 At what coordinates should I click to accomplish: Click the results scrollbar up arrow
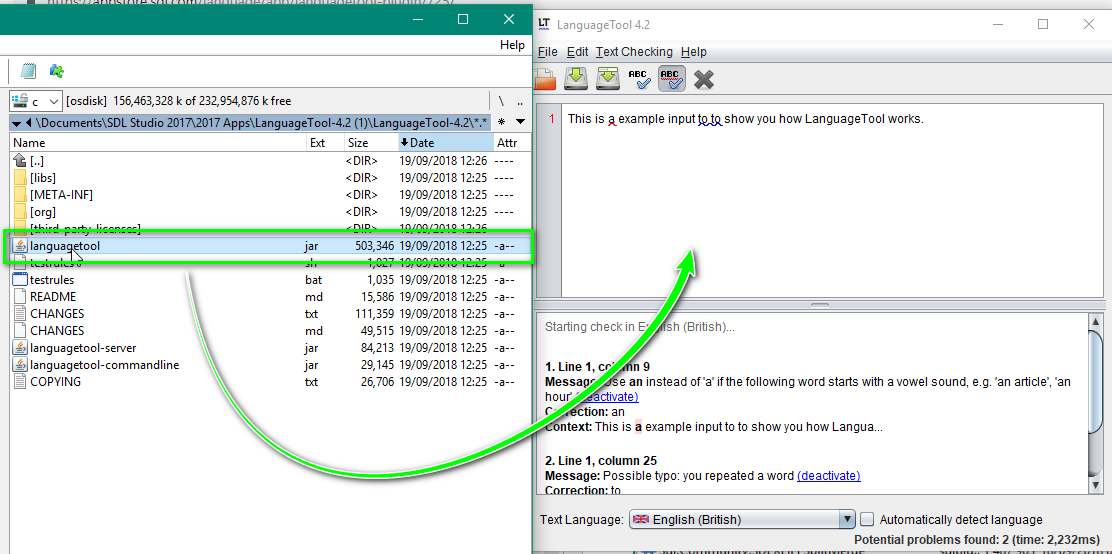click(1094, 321)
